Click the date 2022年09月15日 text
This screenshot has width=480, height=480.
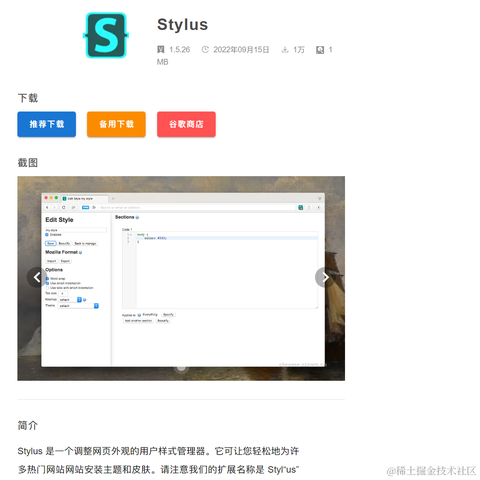[241, 50]
